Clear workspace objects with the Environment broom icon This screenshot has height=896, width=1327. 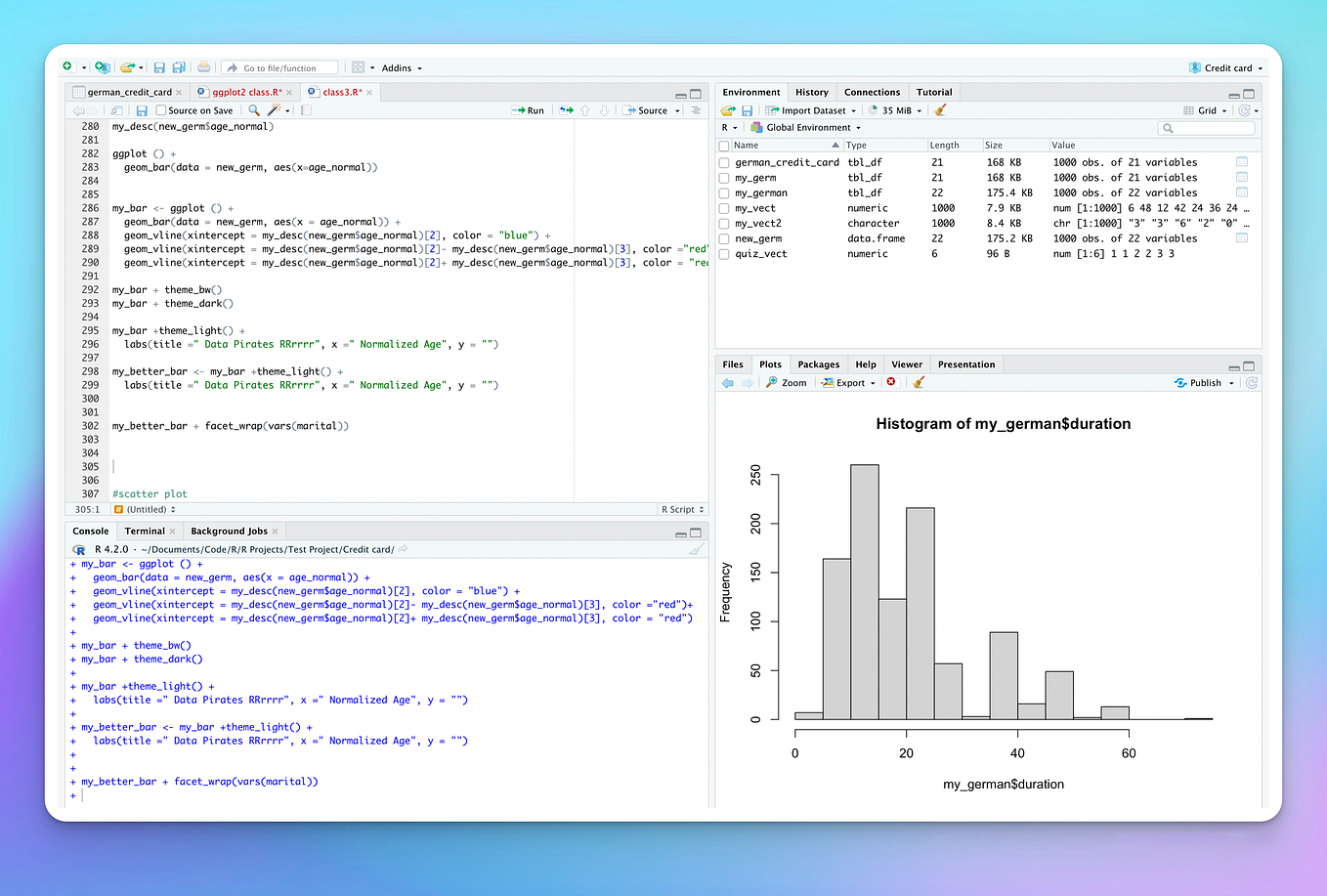point(941,110)
